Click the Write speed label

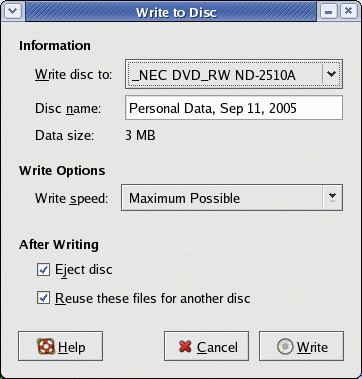pos(71,198)
